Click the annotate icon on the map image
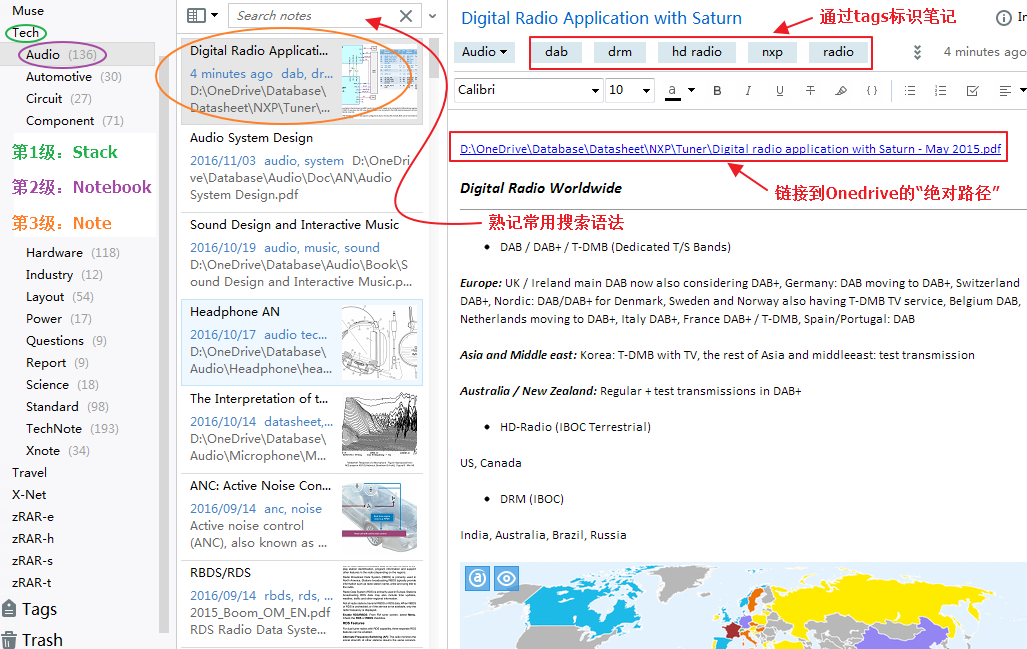The image size is (1027, 649). click(478, 578)
